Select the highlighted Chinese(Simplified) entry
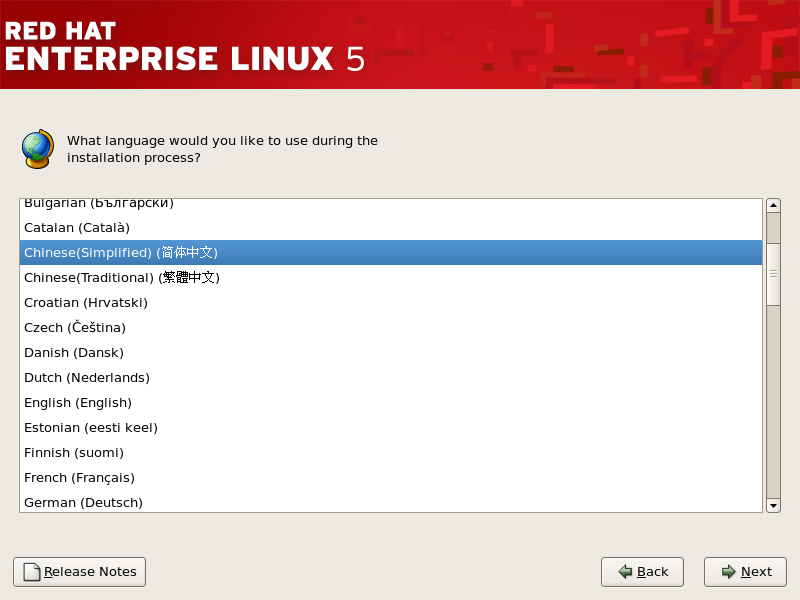This screenshot has height=600, width=800. [120, 253]
